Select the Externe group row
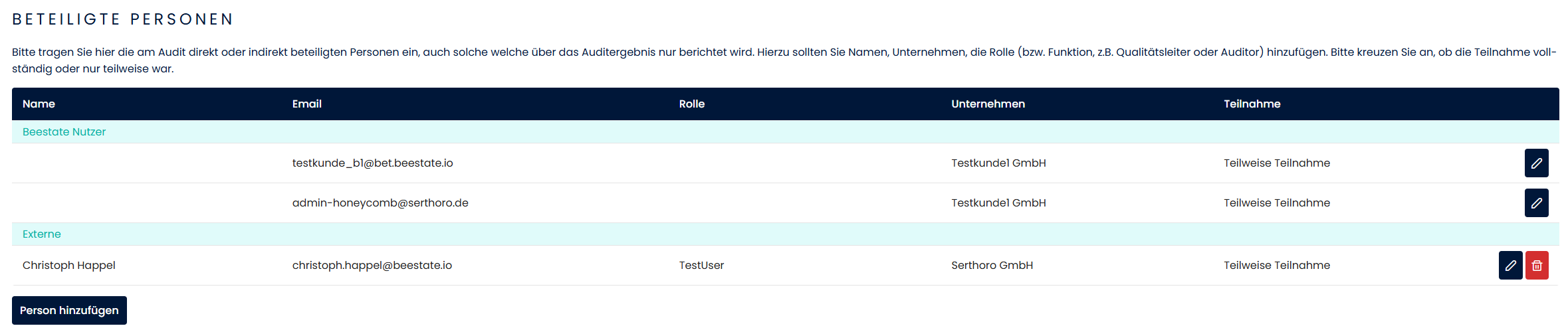Image resolution: width=1568 pixels, height=334 pixels. coord(42,234)
